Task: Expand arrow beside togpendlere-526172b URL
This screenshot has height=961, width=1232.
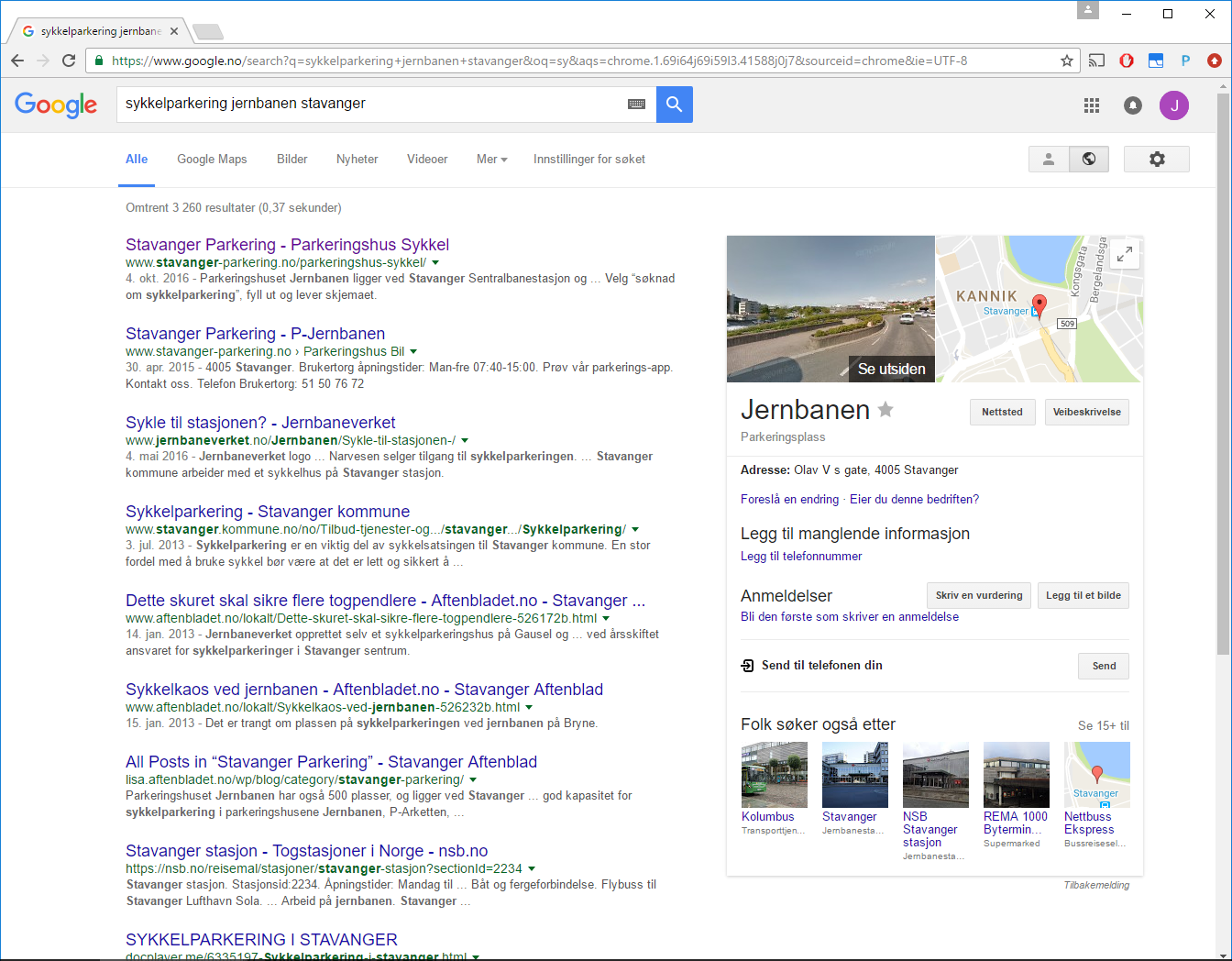Action: click(x=606, y=619)
